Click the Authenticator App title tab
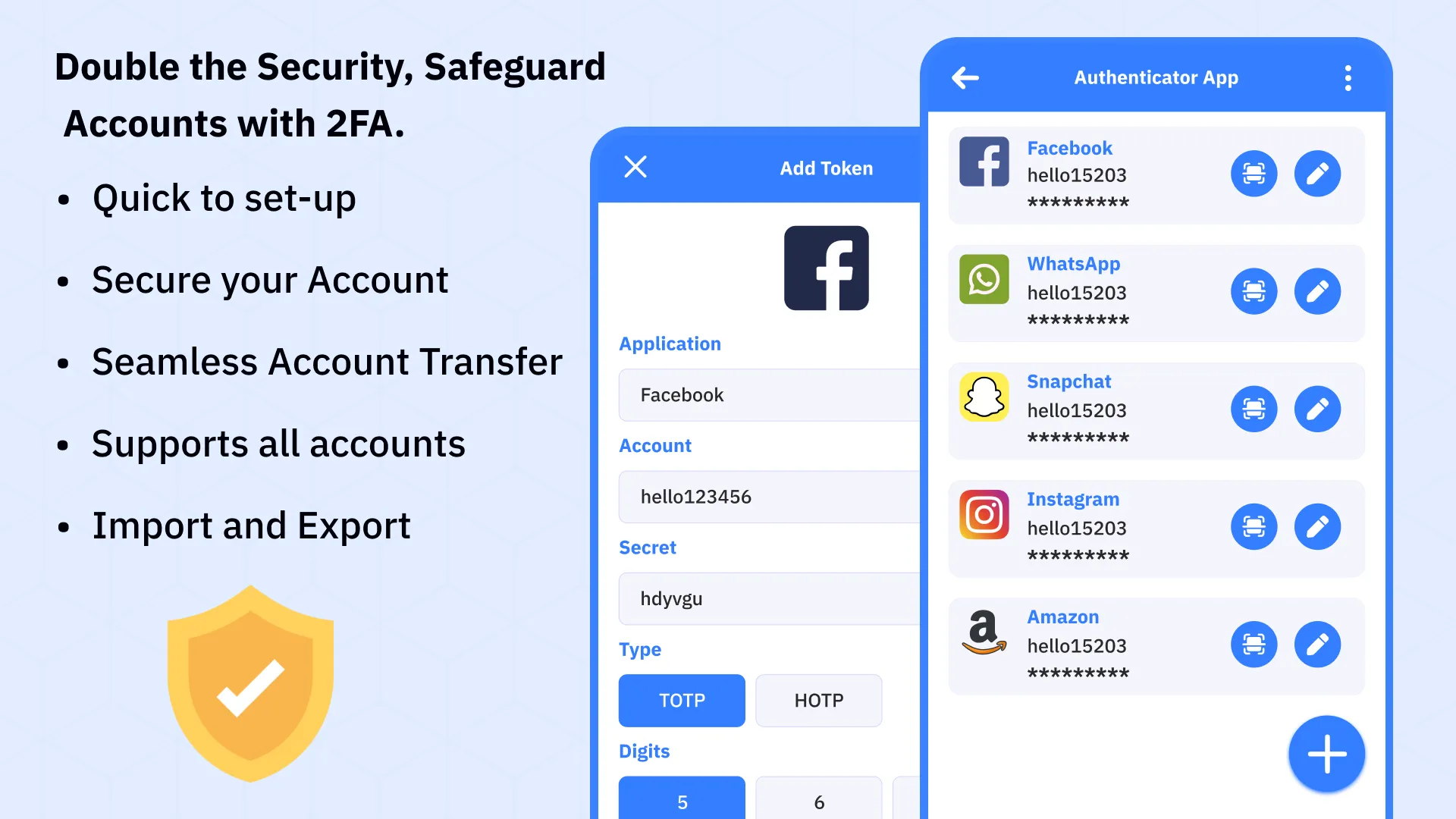 click(x=1156, y=77)
